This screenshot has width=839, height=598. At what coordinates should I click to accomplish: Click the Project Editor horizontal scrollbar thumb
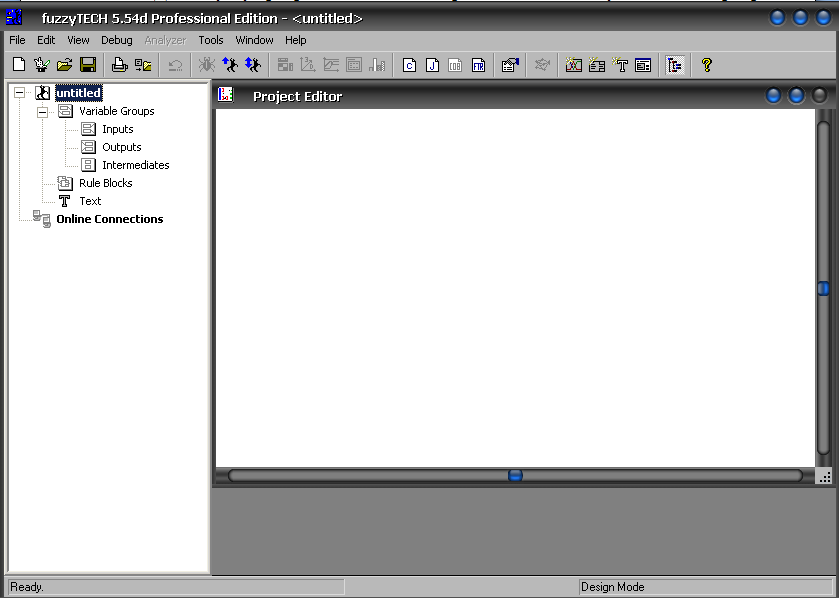515,476
